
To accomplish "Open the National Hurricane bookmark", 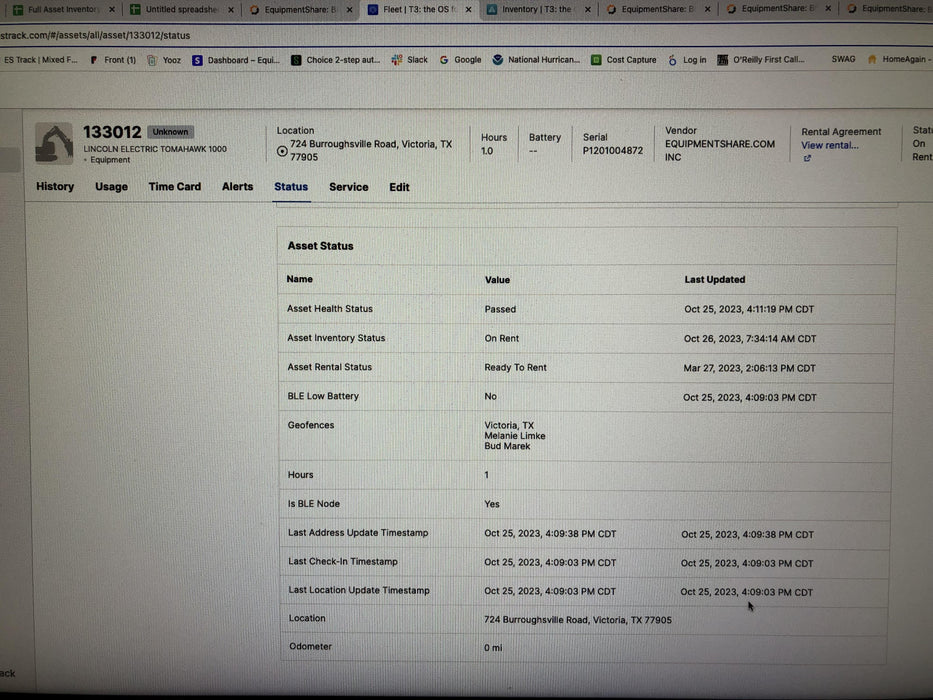I will (536, 60).
